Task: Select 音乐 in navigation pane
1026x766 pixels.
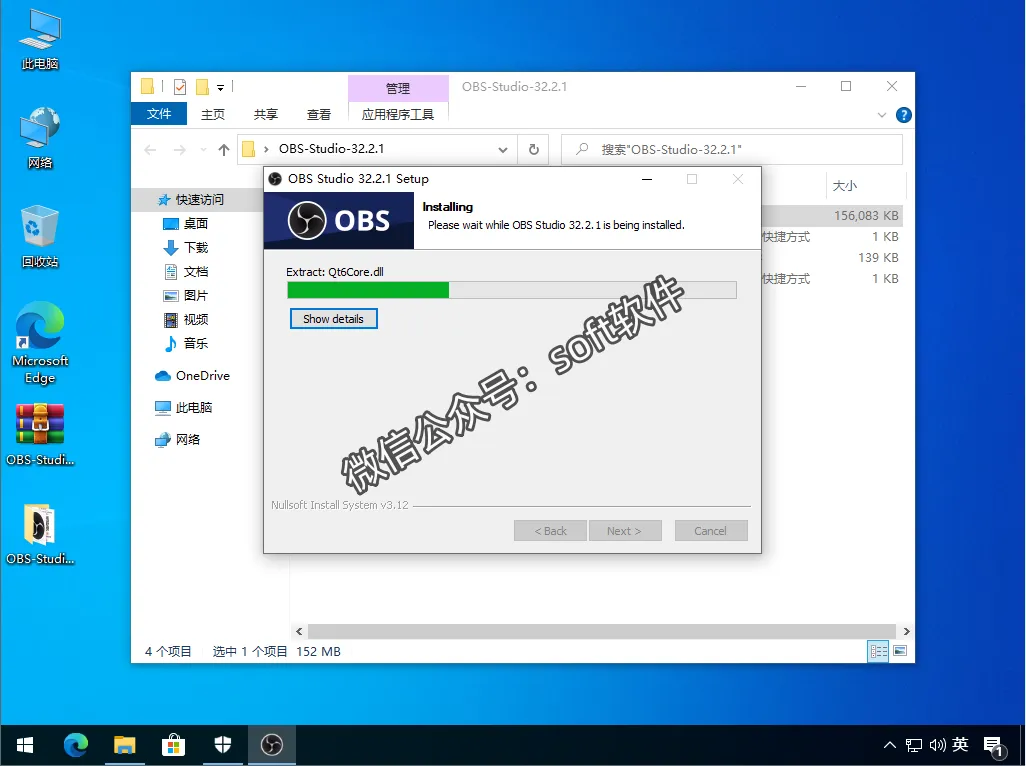Action: pos(195,343)
